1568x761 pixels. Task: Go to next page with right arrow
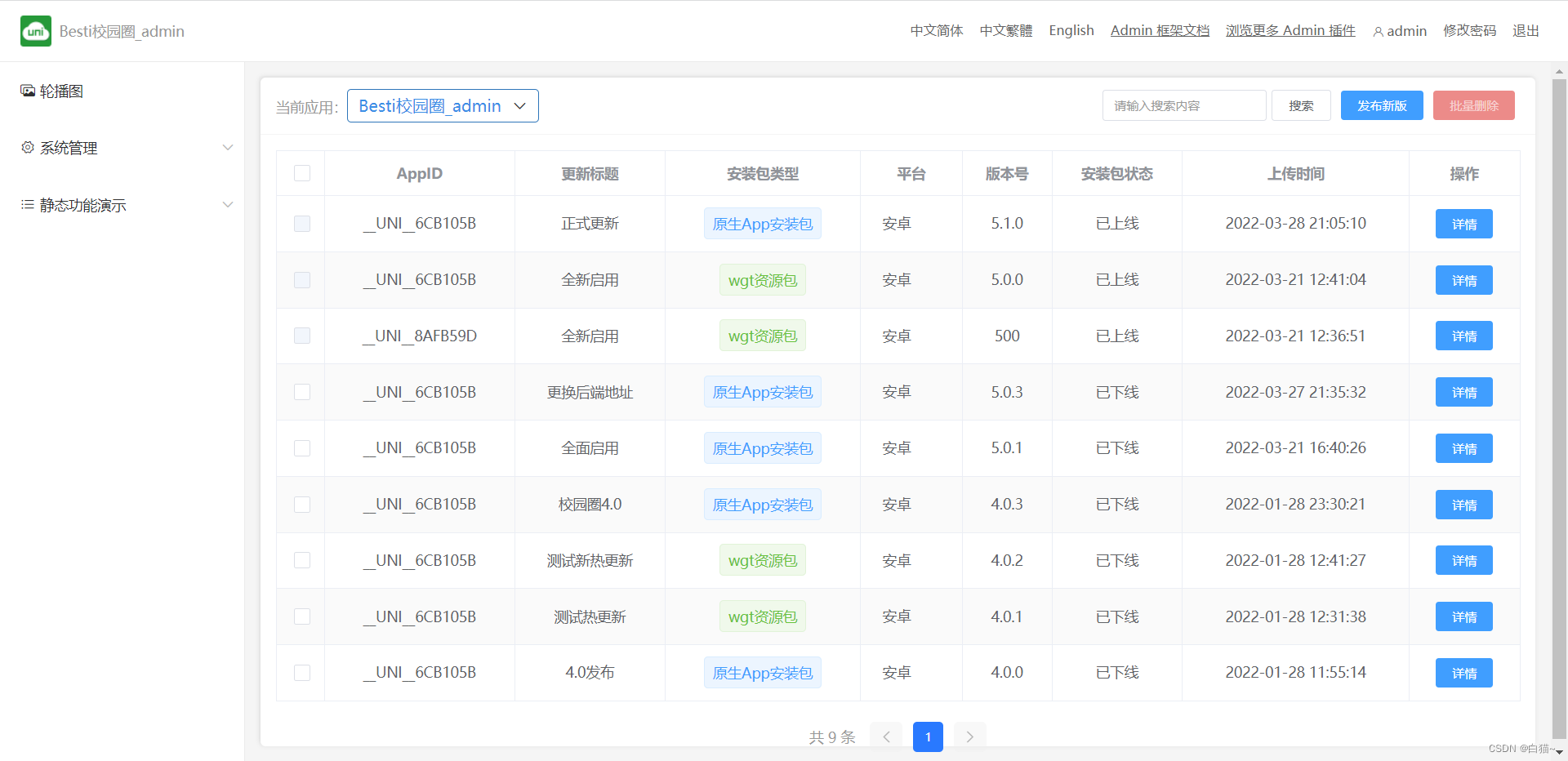[x=969, y=737]
